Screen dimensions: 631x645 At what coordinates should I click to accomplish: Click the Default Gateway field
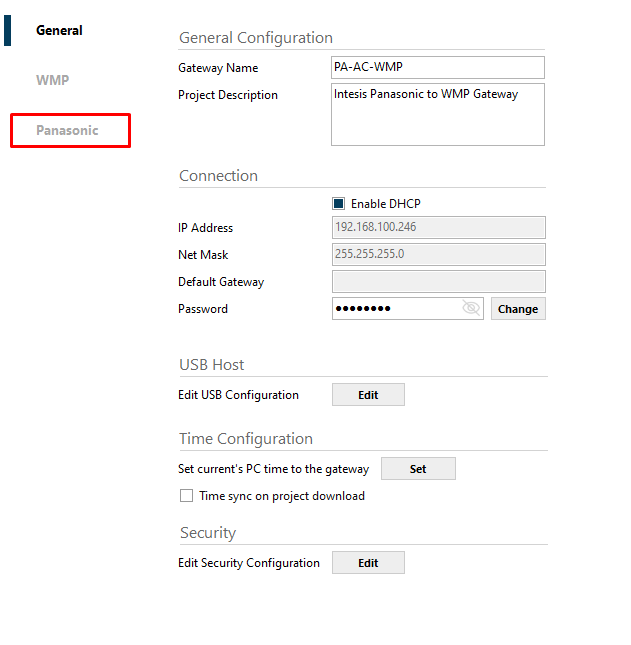point(438,281)
